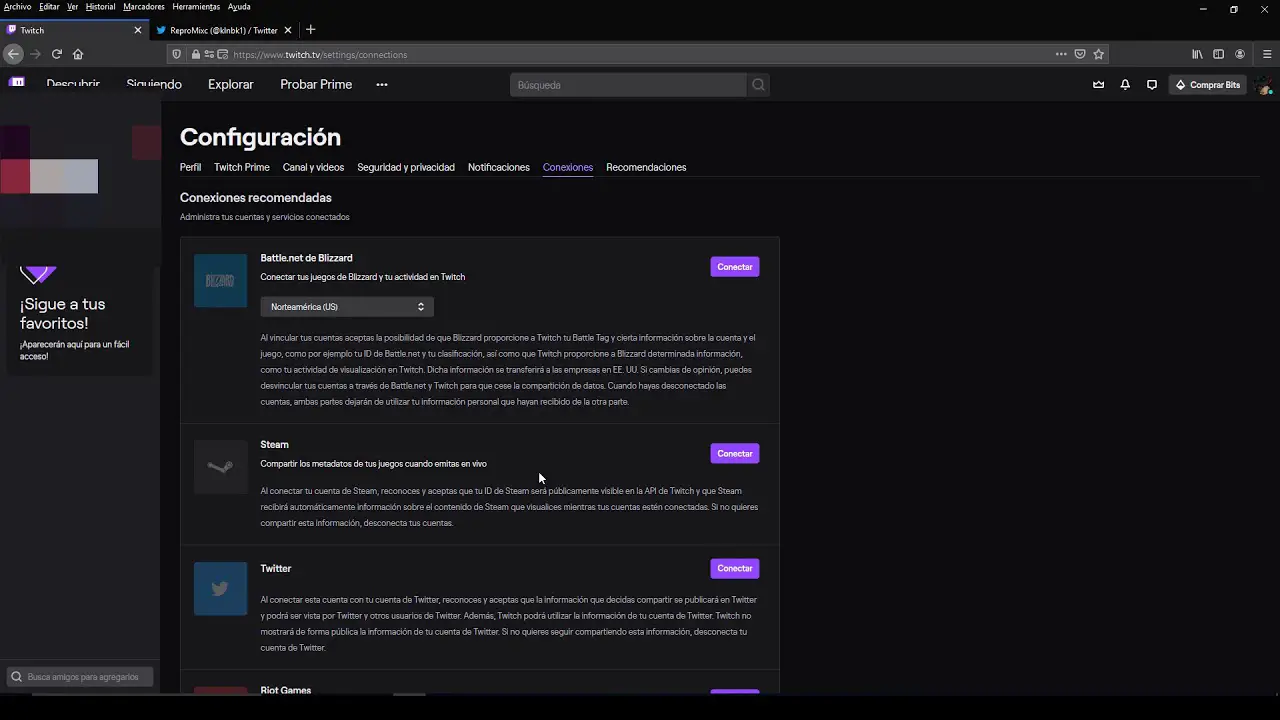Click the Riot Games section title
Image resolution: width=1280 pixels, height=720 pixels.
click(286, 690)
